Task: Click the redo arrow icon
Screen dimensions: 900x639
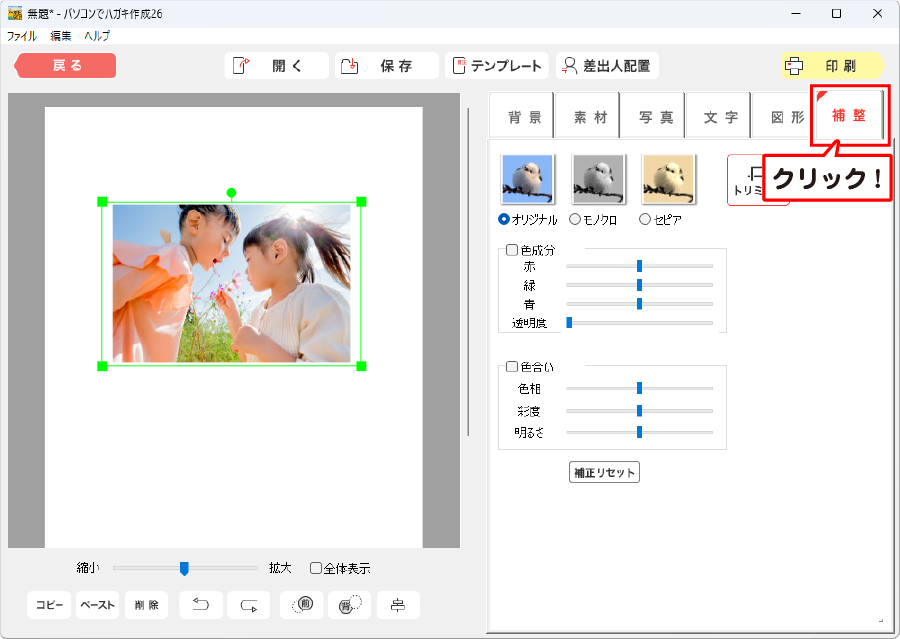Action: coord(249,605)
